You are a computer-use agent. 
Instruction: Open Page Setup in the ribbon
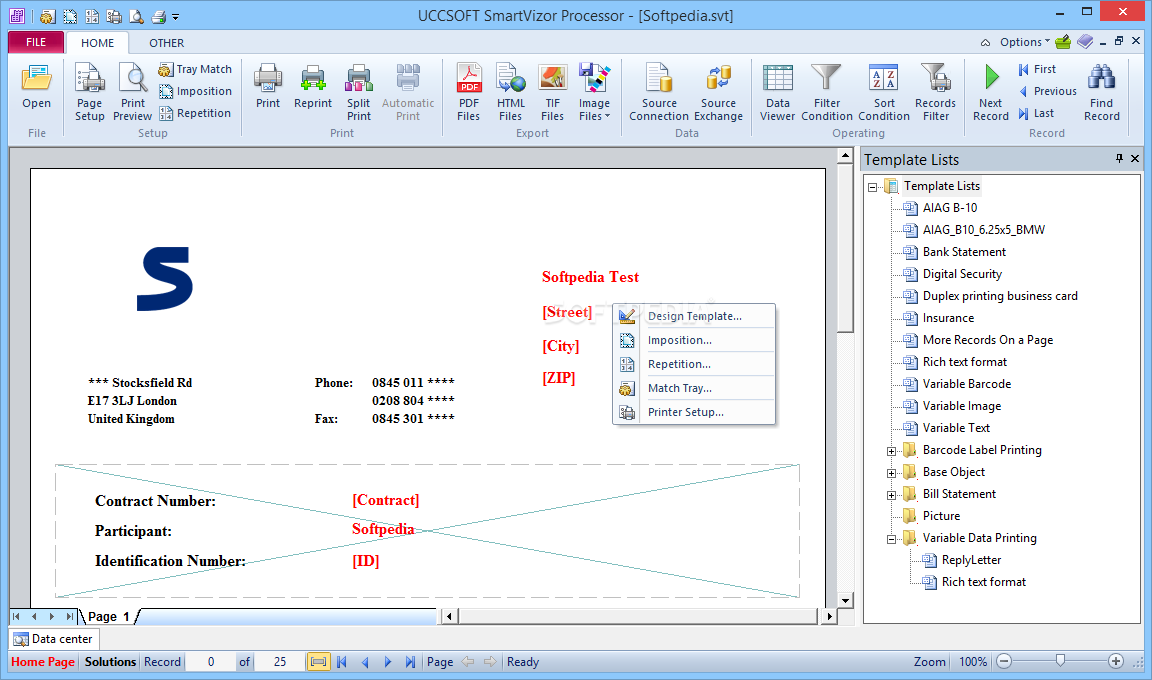pos(90,93)
